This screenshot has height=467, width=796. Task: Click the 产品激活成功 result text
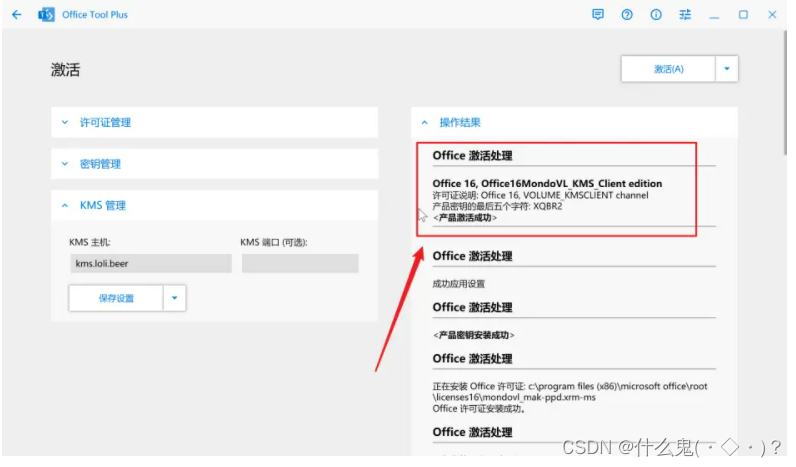(465, 218)
